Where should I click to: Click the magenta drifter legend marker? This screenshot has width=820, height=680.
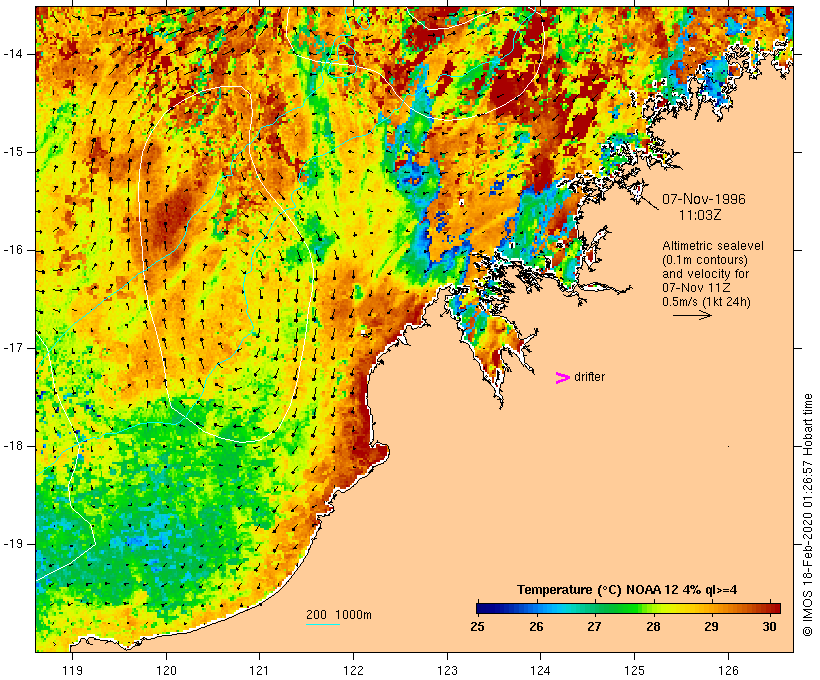click(562, 378)
